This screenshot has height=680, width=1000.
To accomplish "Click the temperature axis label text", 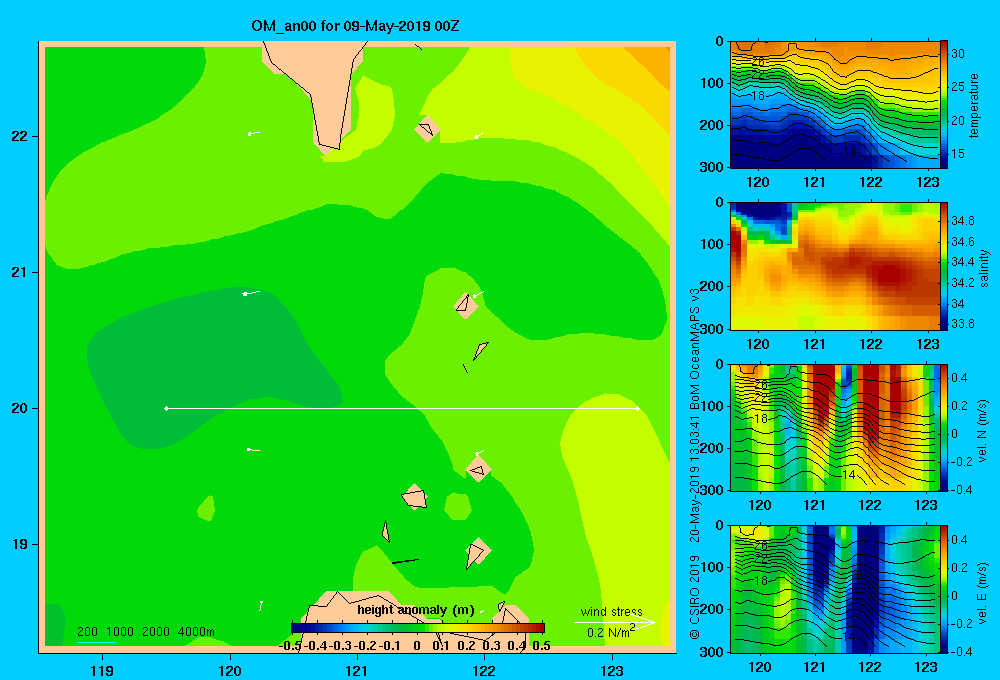I will click(974, 105).
